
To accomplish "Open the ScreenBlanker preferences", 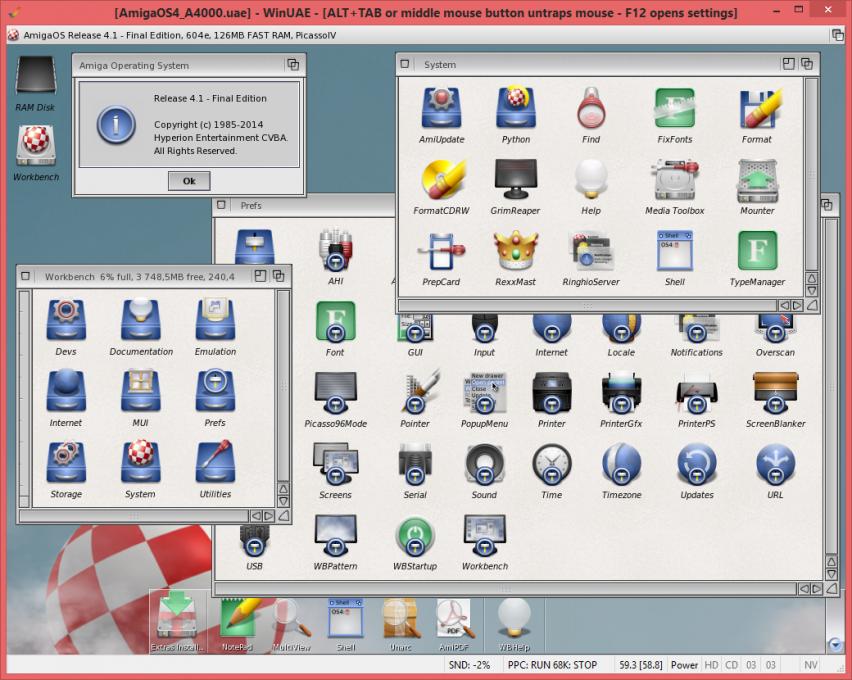I will pyautogui.click(x=775, y=393).
